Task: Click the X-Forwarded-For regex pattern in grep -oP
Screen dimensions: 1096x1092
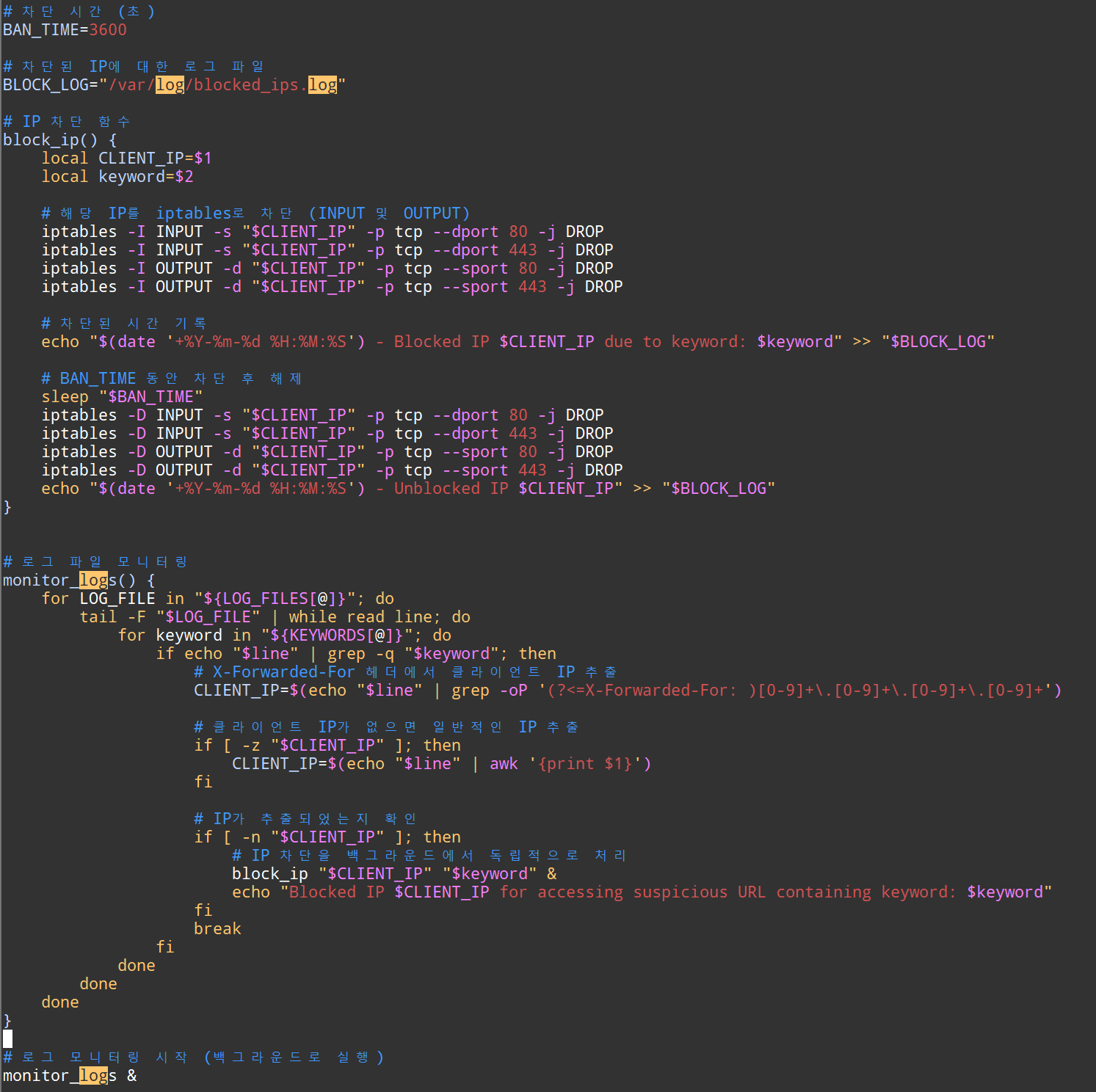Action: 800,691
